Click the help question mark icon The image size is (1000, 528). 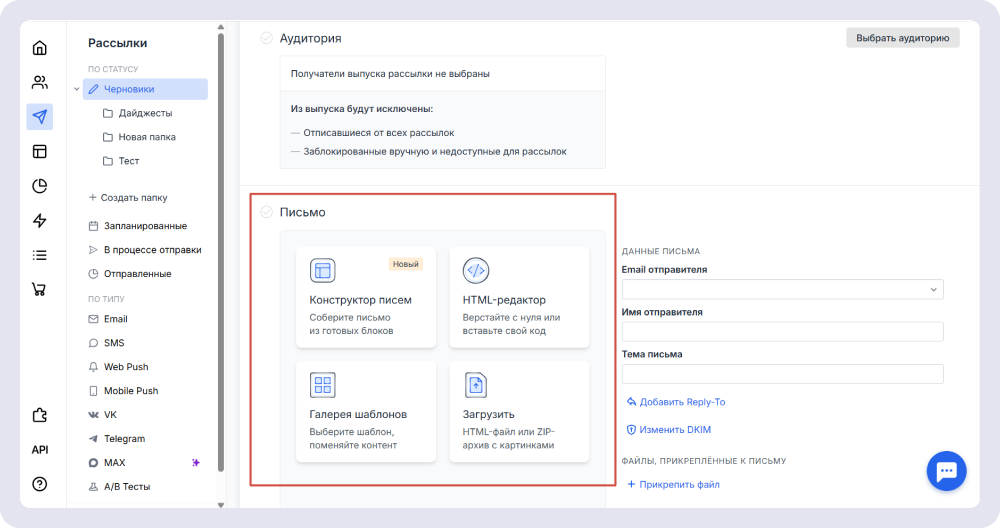(x=40, y=484)
